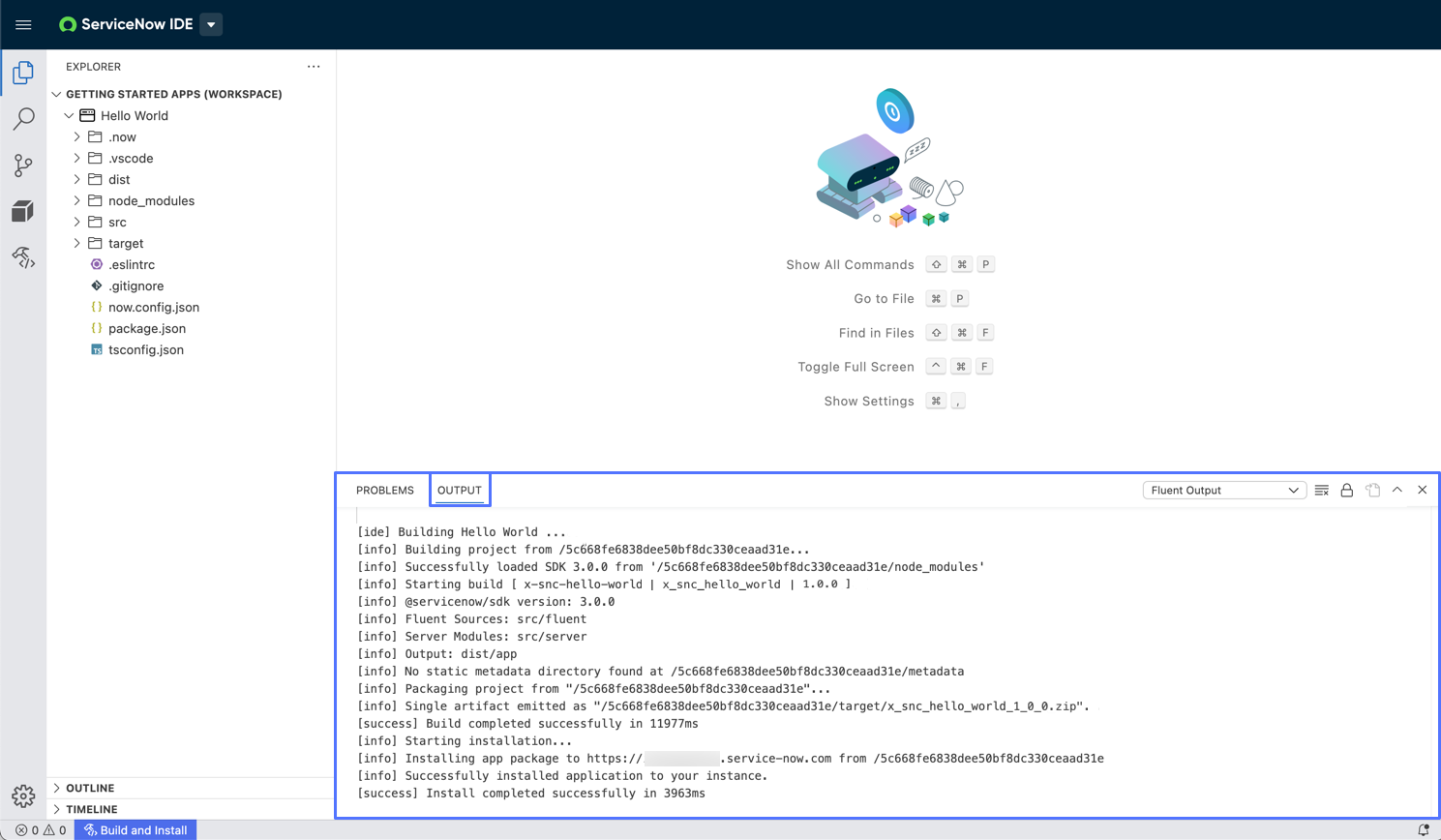Open the Extensions view

pos(23,211)
